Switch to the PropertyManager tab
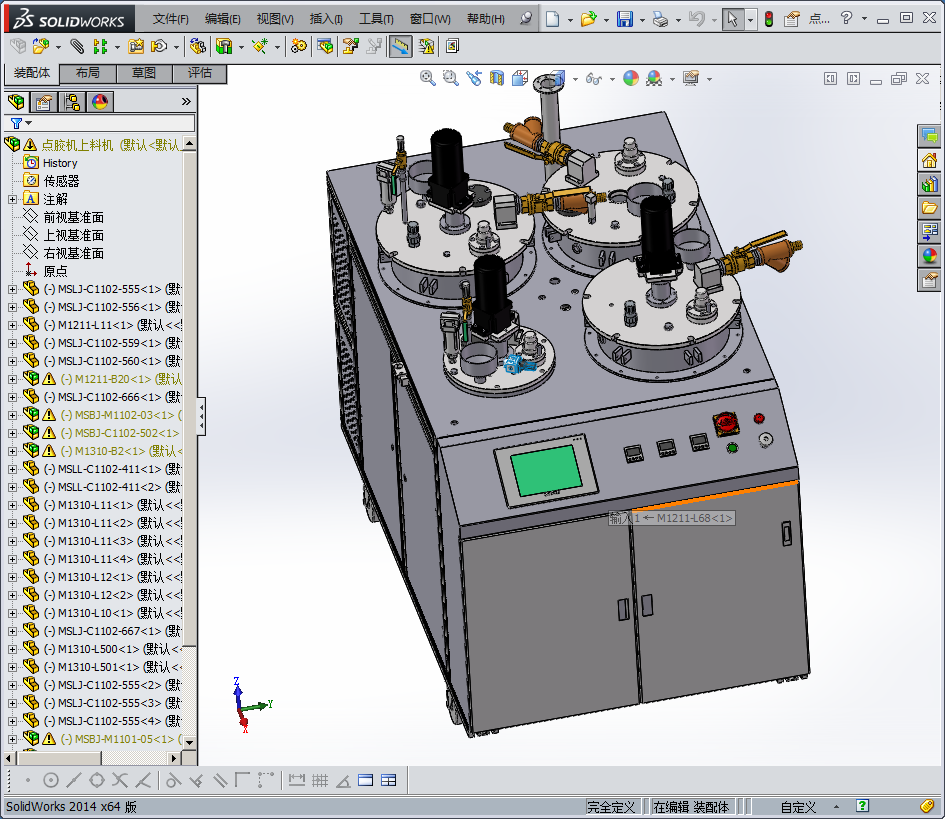Screen dimensions: 945x819 tap(44, 101)
